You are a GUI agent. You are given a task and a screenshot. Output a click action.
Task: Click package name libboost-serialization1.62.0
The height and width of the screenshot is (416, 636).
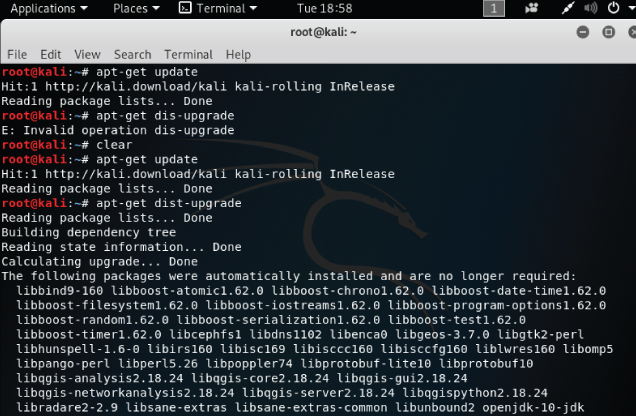tap(278, 320)
